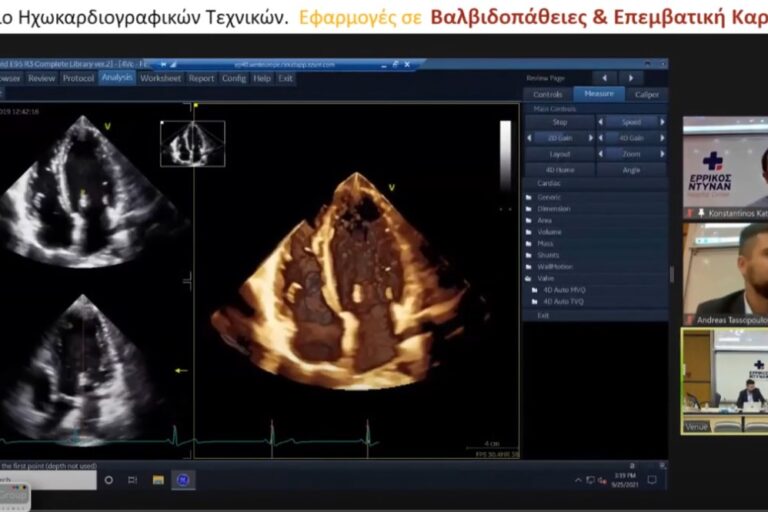Click the blue GE app taskbar icon
The width and height of the screenshot is (768, 512).
pyautogui.click(x=183, y=480)
